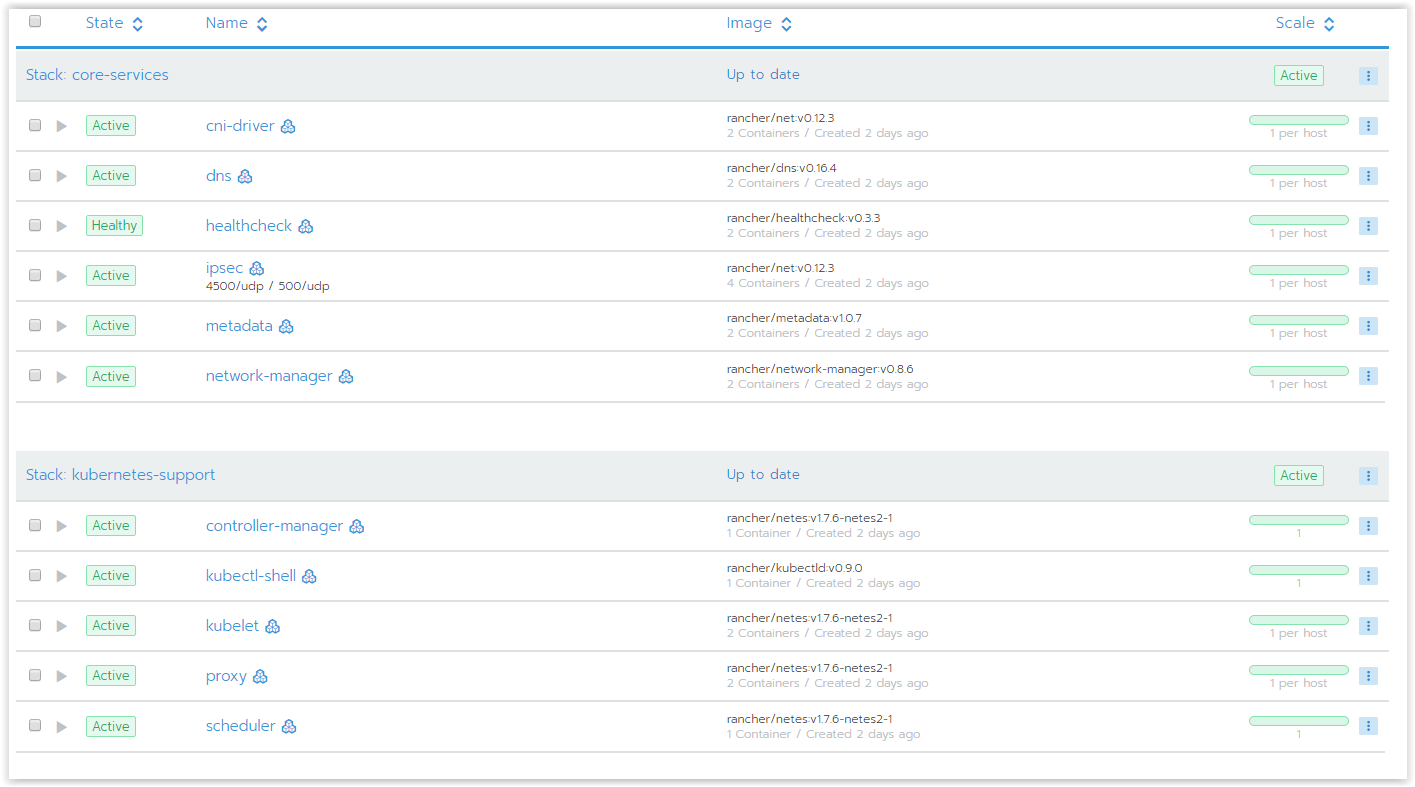1415x787 pixels.
Task: Sort the table by Name column
Action: tap(236, 23)
